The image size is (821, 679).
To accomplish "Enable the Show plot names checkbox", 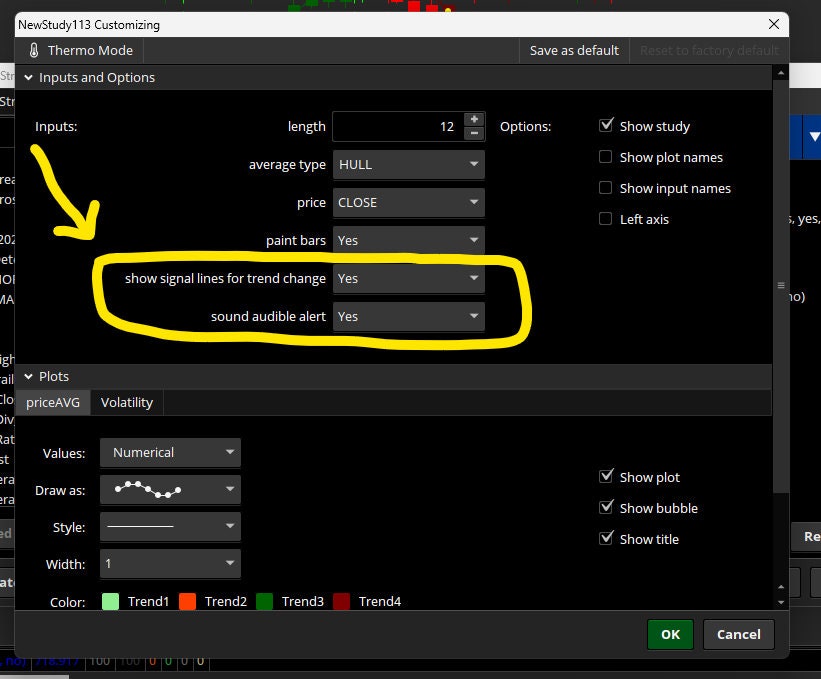I will click(x=605, y=157).
